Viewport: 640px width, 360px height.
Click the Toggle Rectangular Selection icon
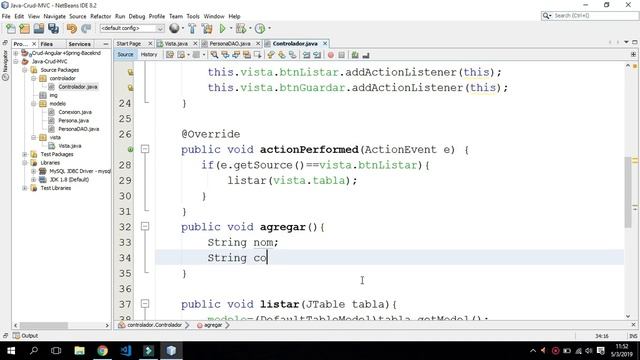point(258,55)
